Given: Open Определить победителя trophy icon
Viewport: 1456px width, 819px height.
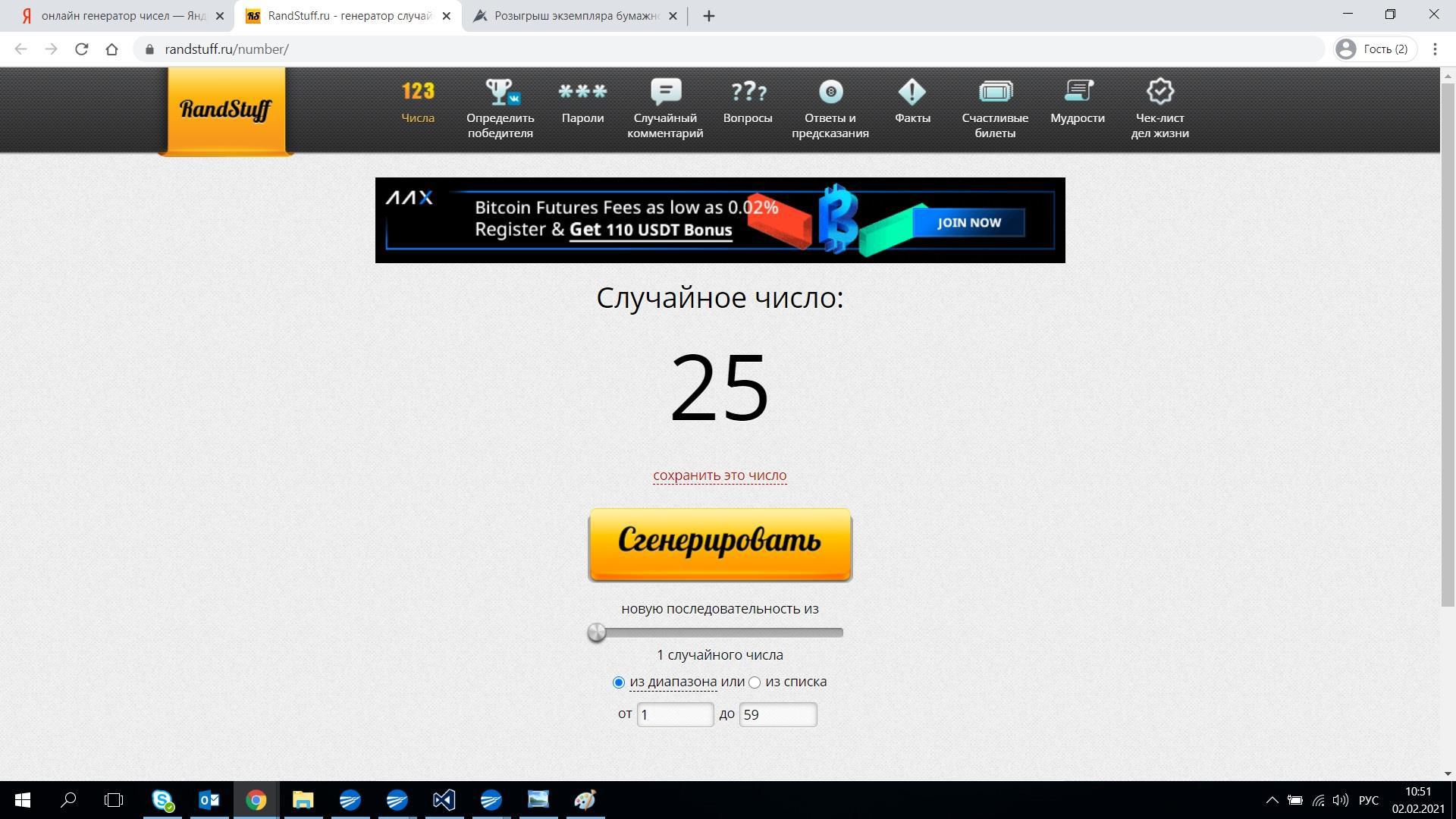Looking at the screenshot, I should (x=500, y=93).
